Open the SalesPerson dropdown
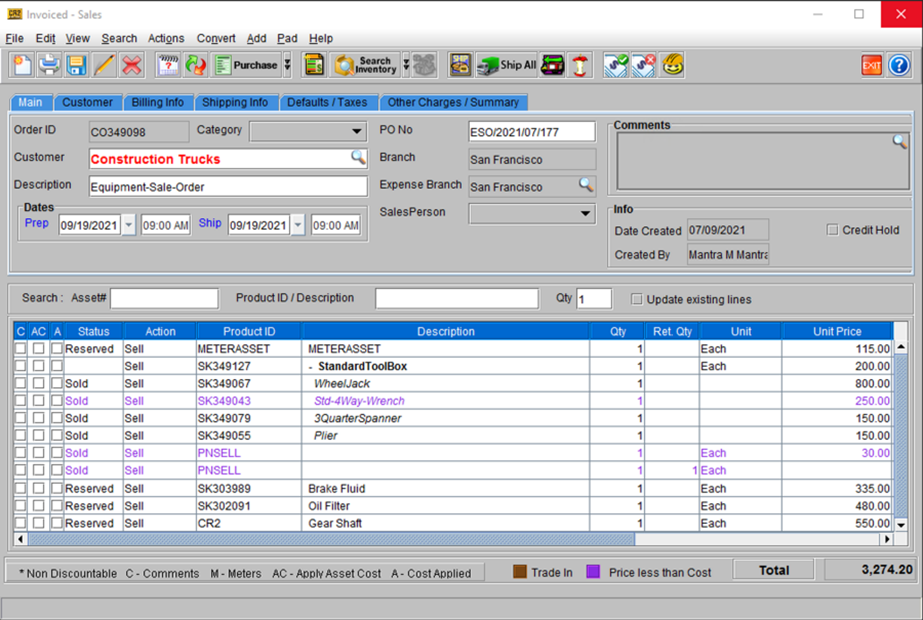The image size is (923, 620). click(x=585, y=213)
